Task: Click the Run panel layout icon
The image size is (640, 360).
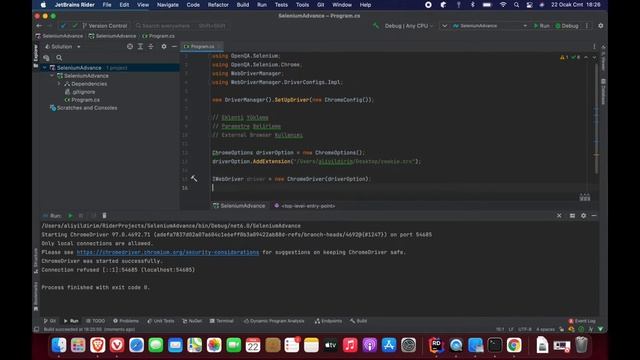Action: [572, 216]
